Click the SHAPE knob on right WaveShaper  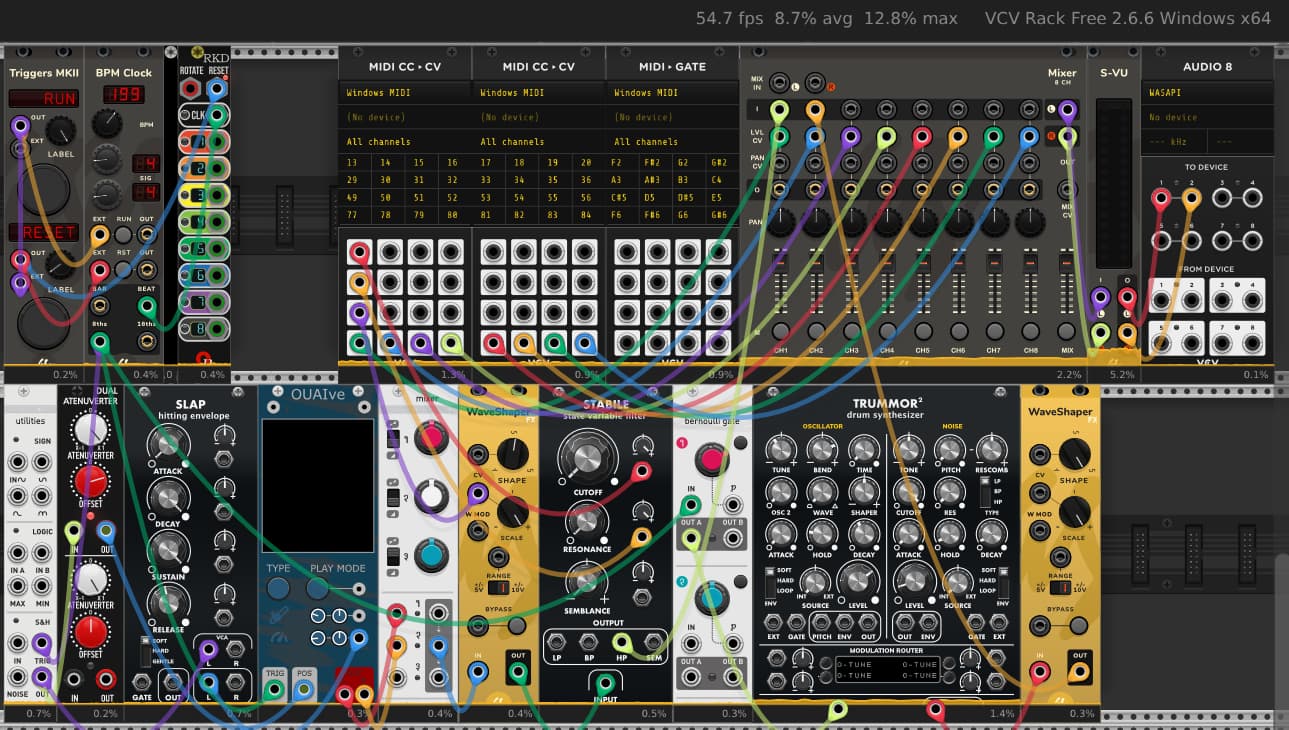click(1075, 453)
